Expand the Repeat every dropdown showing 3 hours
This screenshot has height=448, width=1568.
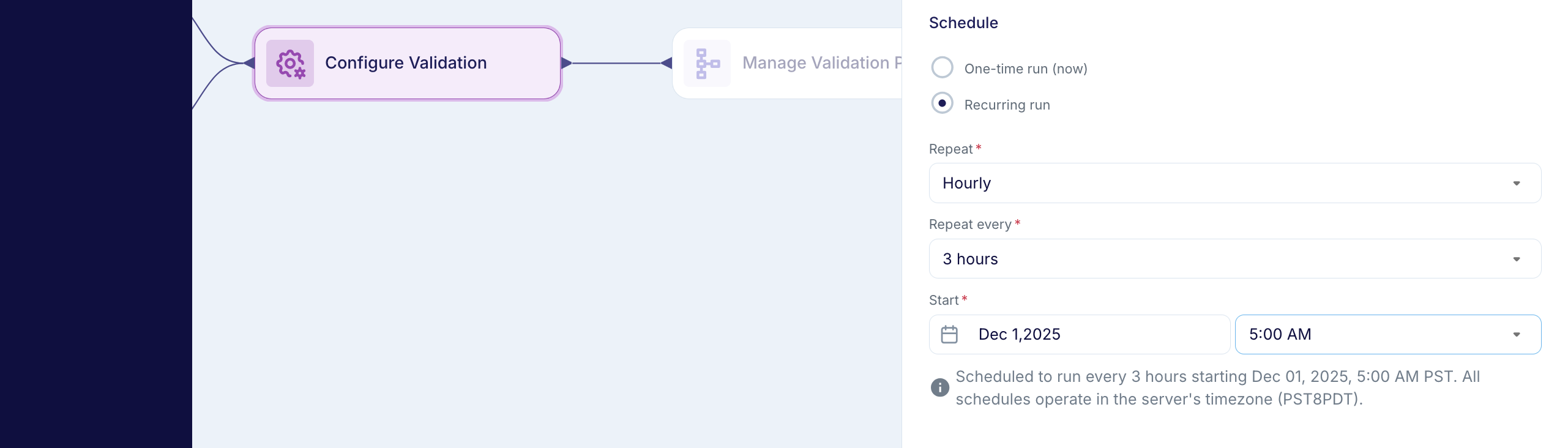click(x=1234, y=258)
